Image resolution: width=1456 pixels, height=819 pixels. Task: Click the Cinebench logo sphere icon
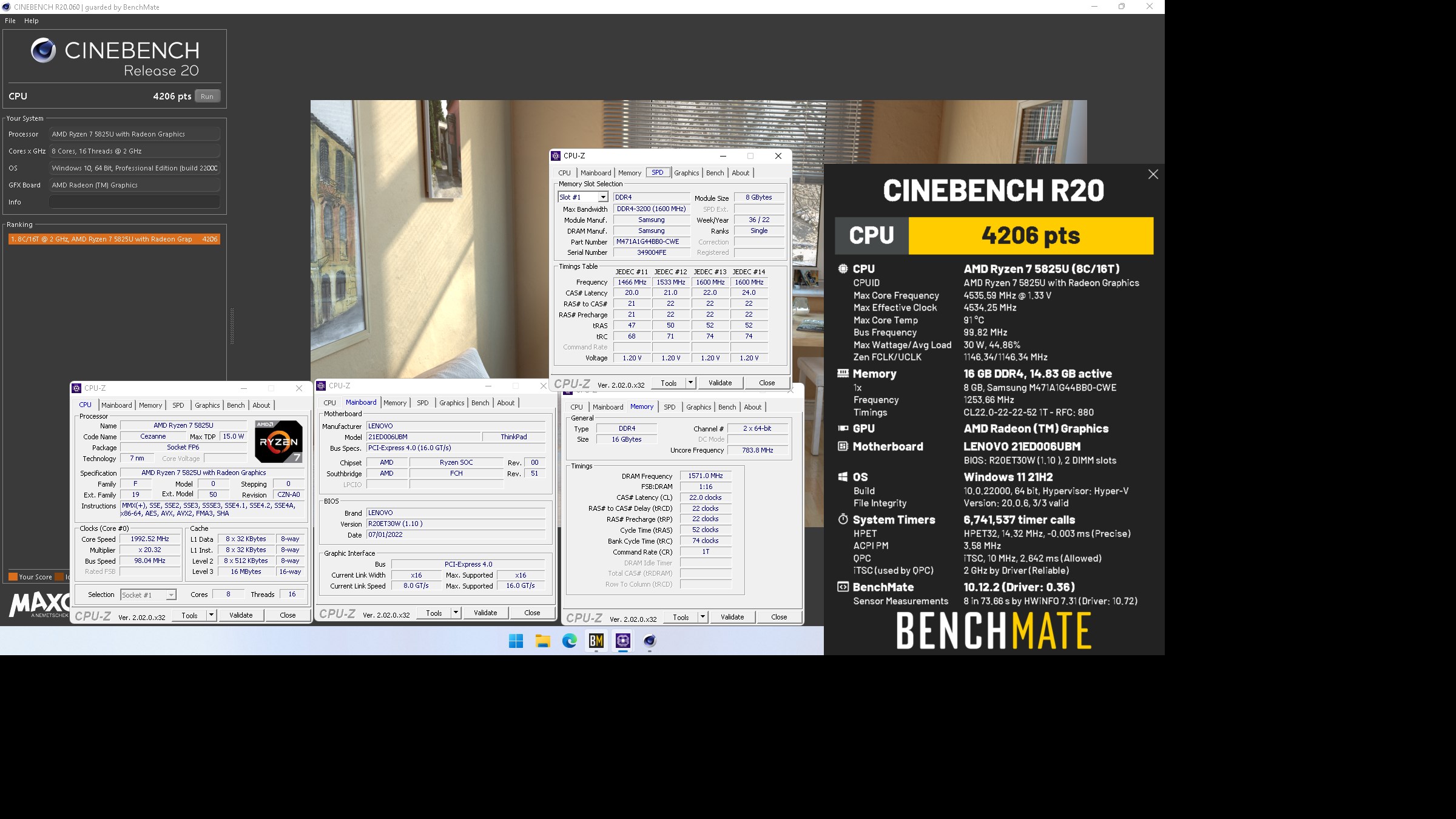pos(44,50)
